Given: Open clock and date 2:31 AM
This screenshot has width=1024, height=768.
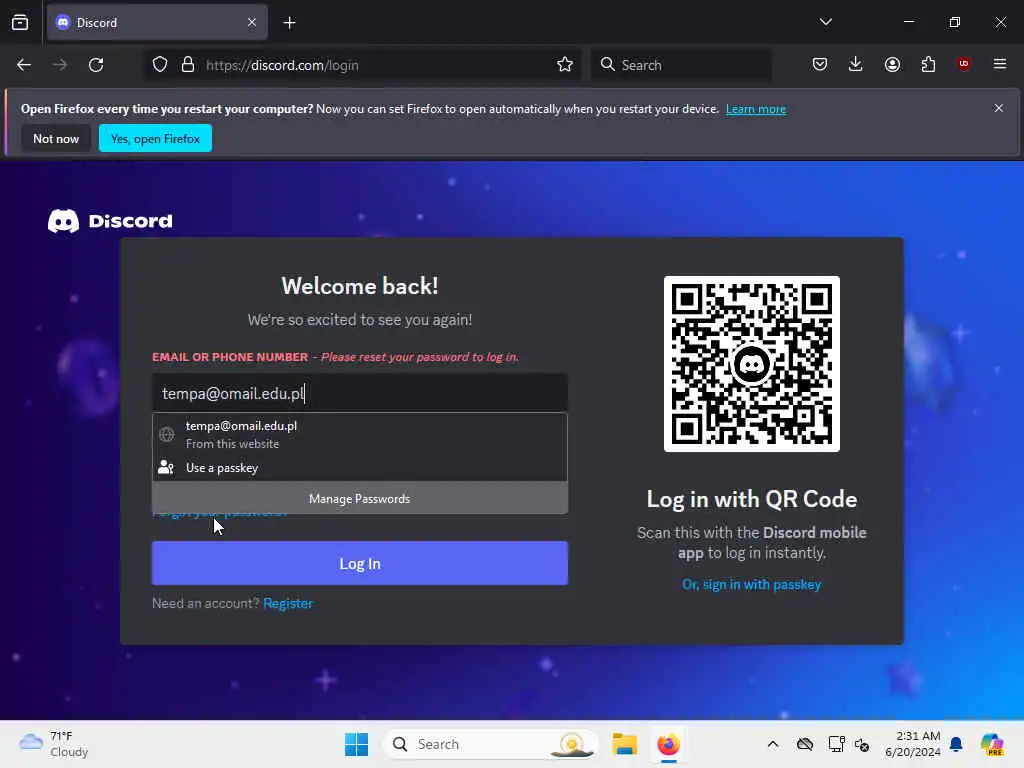Looking at the screenshot, I should (912, 744).
